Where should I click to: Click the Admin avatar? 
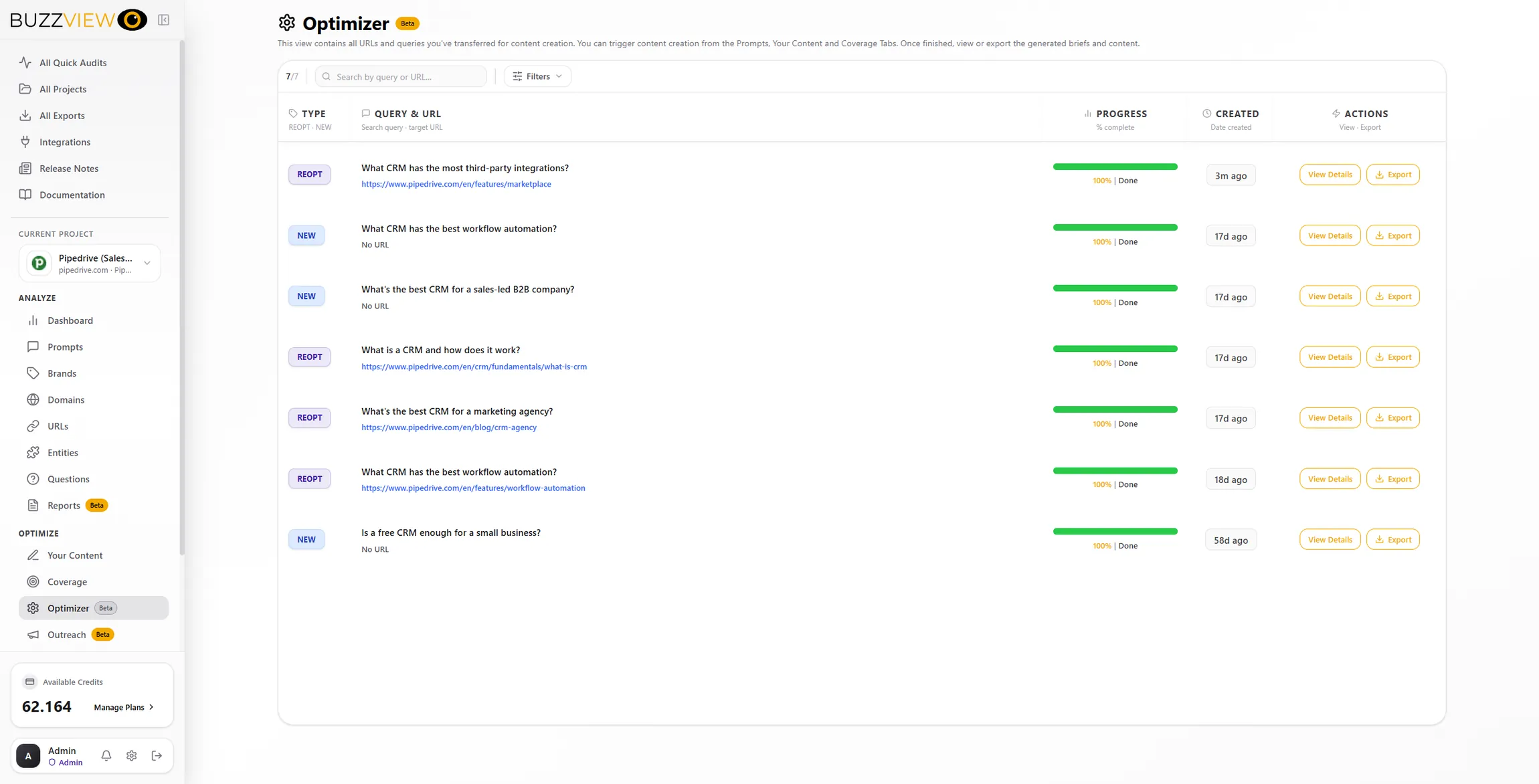click(x=28, y=755)
